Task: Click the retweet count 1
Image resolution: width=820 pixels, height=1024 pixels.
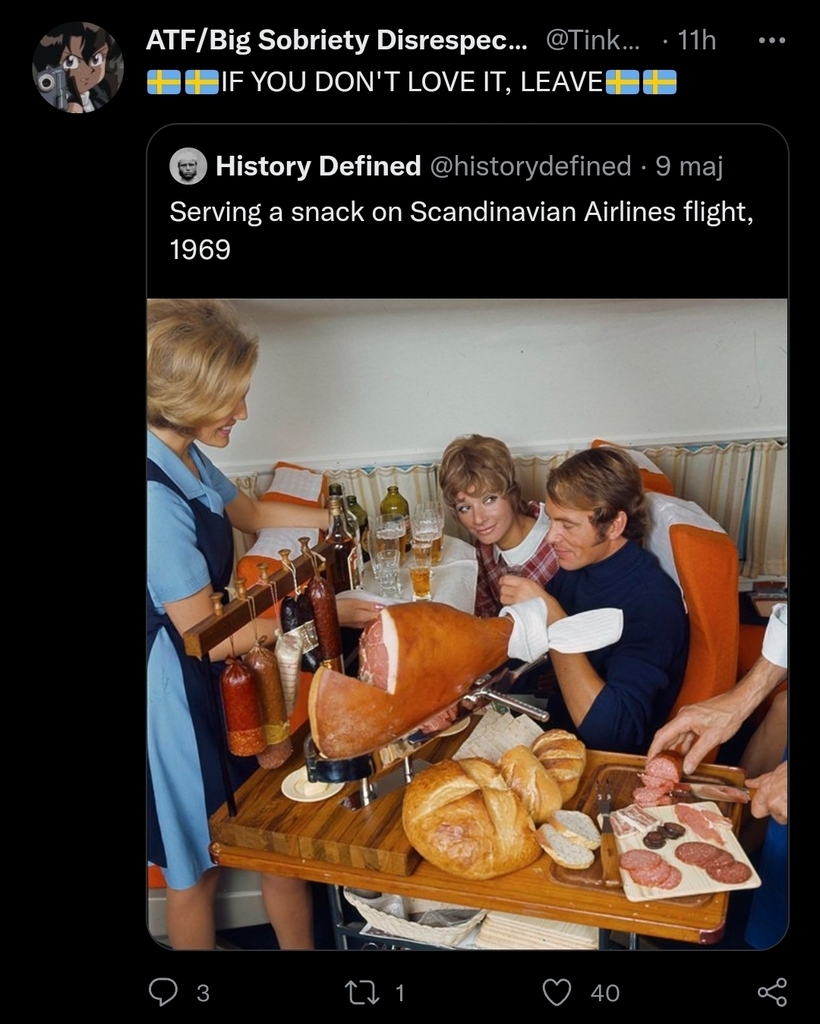Action: pos(399,992)
